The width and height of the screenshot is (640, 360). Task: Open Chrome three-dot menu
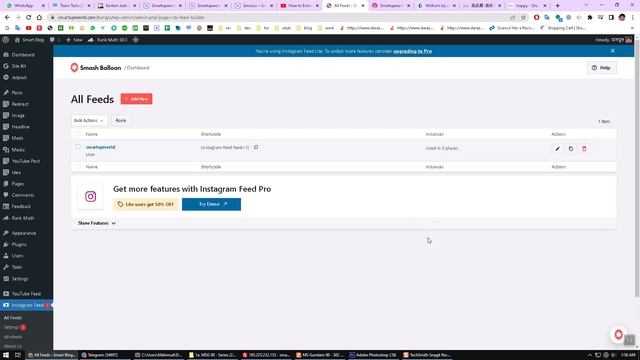click(633, 18)
